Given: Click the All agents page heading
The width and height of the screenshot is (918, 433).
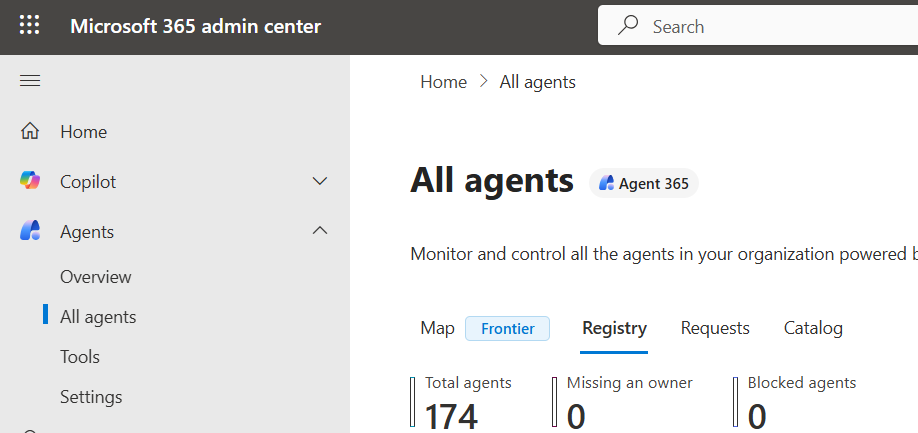Looking at the screenshot, I should tap(492, 180).
